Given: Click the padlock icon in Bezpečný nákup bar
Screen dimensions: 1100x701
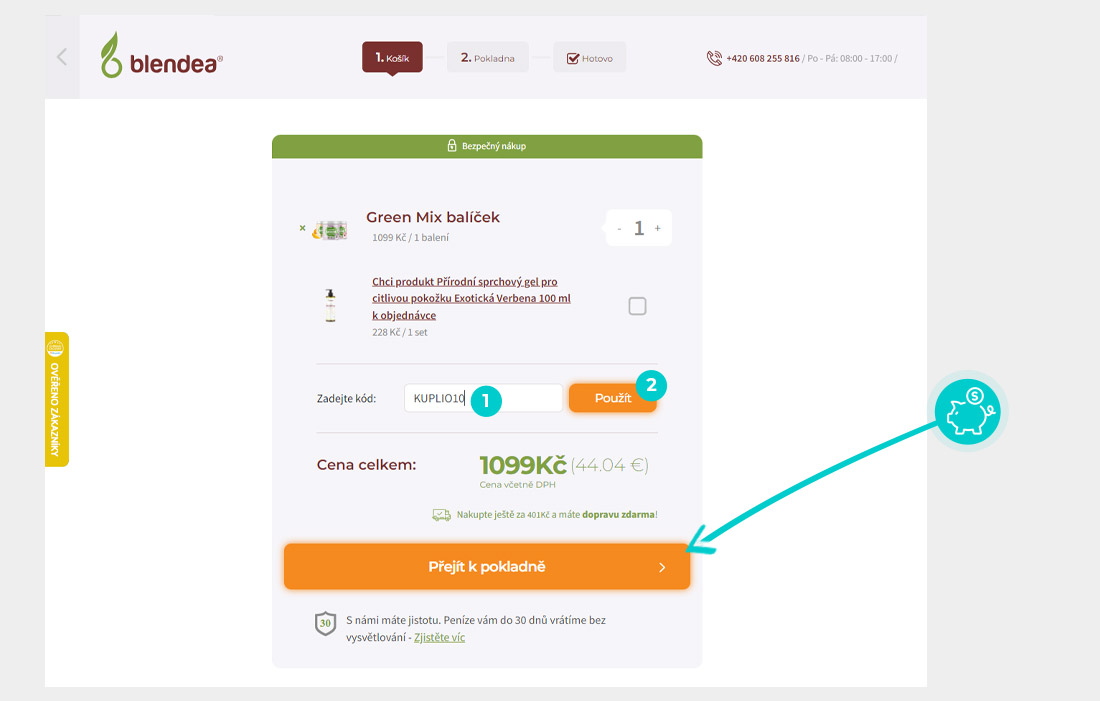Looking at the screenshot, I should tap(452, 145).
